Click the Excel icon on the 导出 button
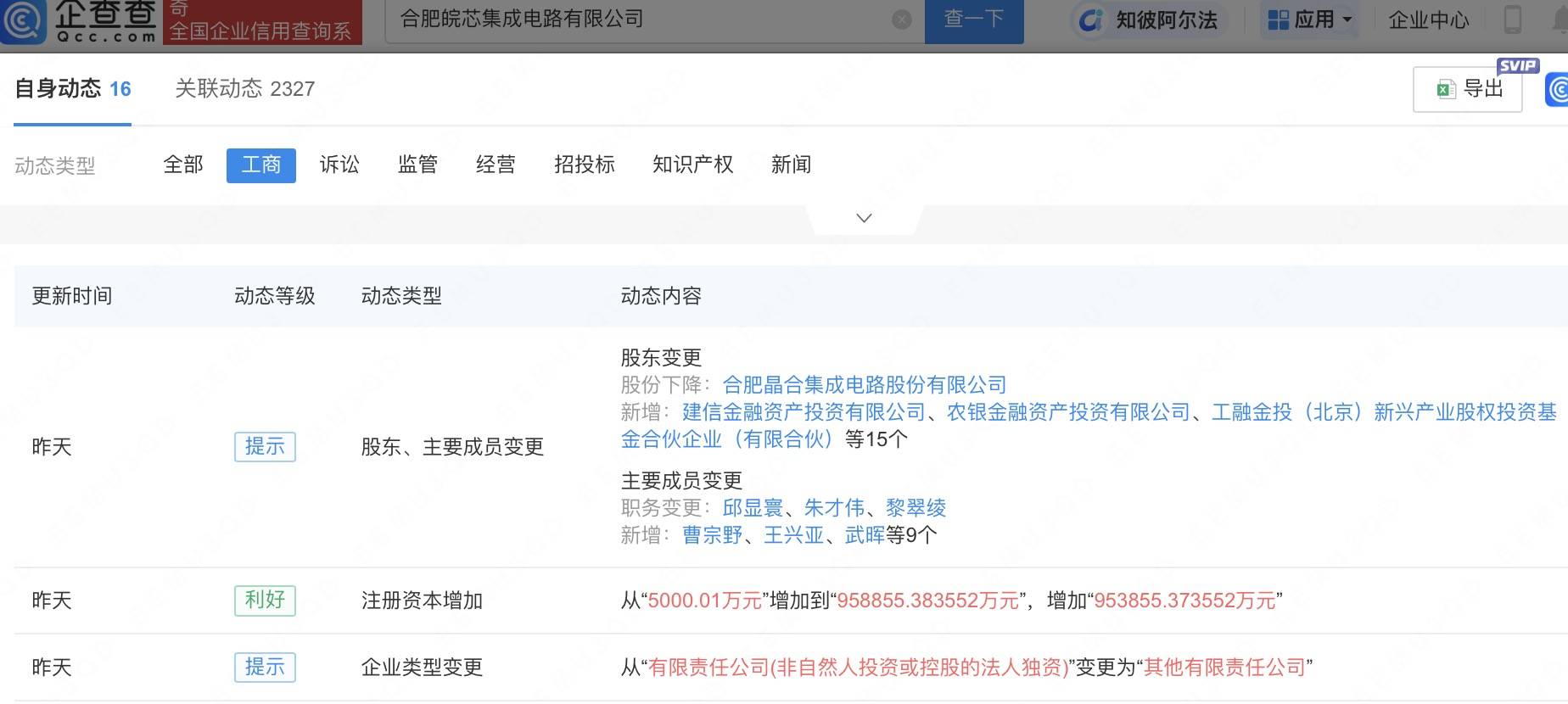This screenshot has width=1568, height=704. click(x=1446, y=89)
